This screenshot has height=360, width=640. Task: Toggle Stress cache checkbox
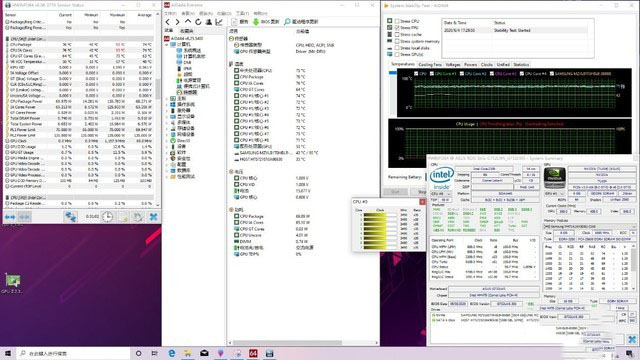click(x=397, y=34)
